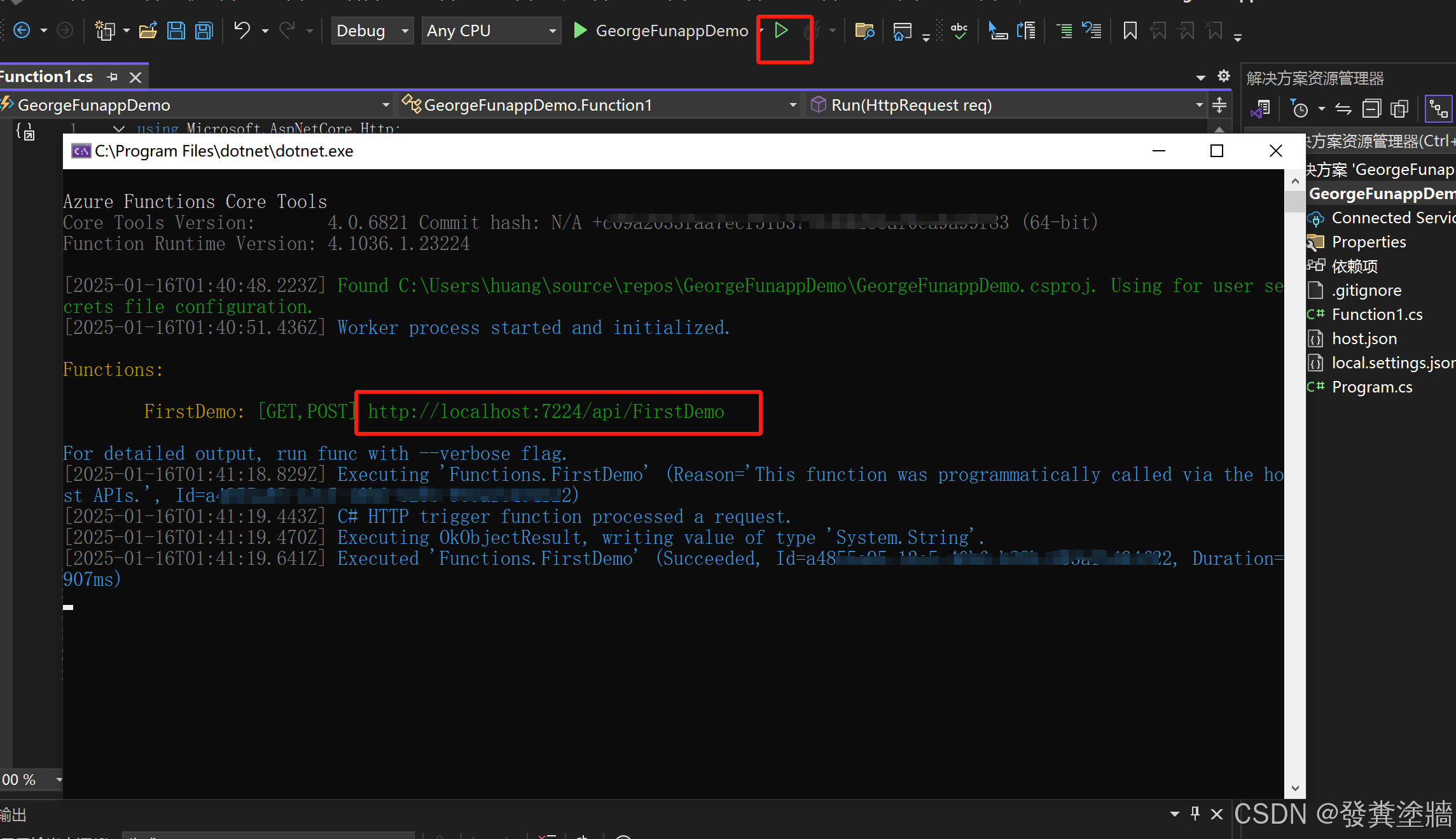Click the Save All icon

[204, 31]
